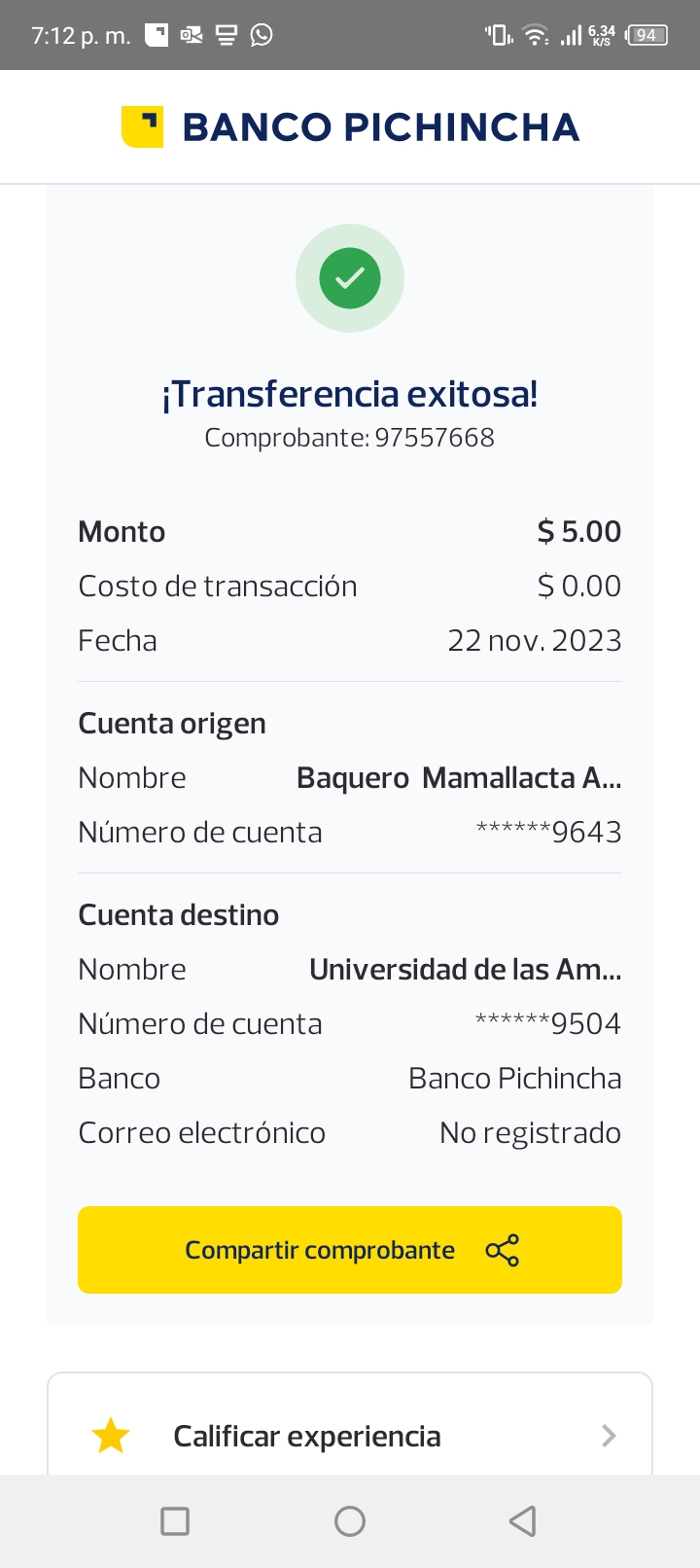Tap the battery indicator in status bar
The height and width of the screenshot is (1568, 700).
tap(647, 35)
